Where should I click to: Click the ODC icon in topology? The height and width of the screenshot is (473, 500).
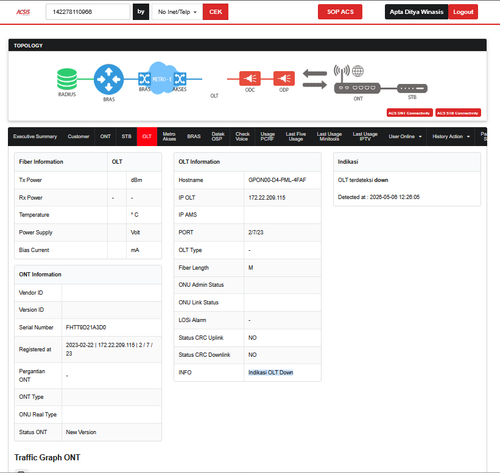pos(250,79)
